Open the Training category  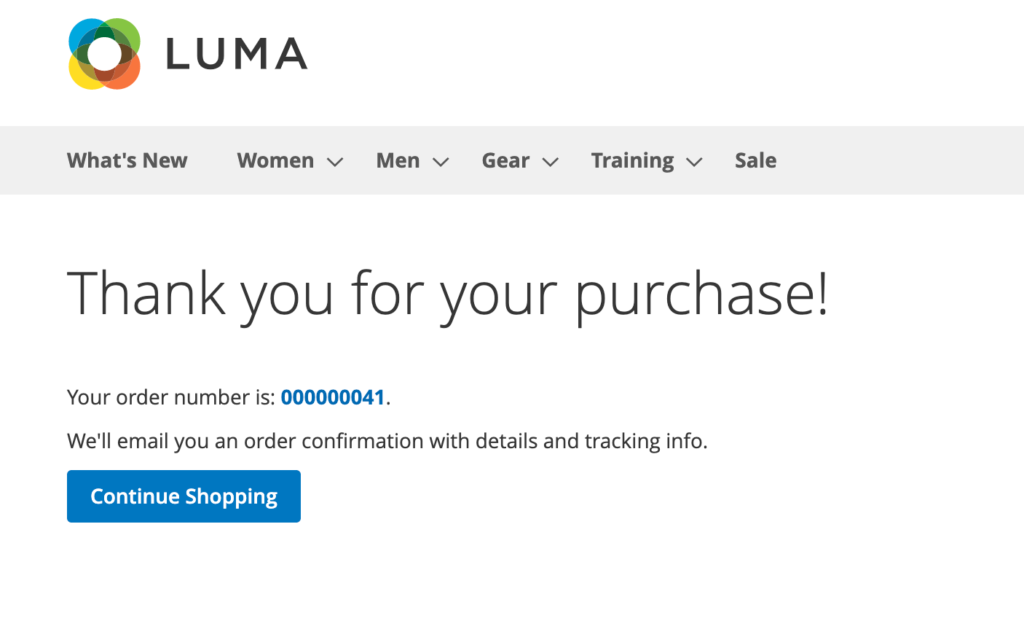[632, 161]
